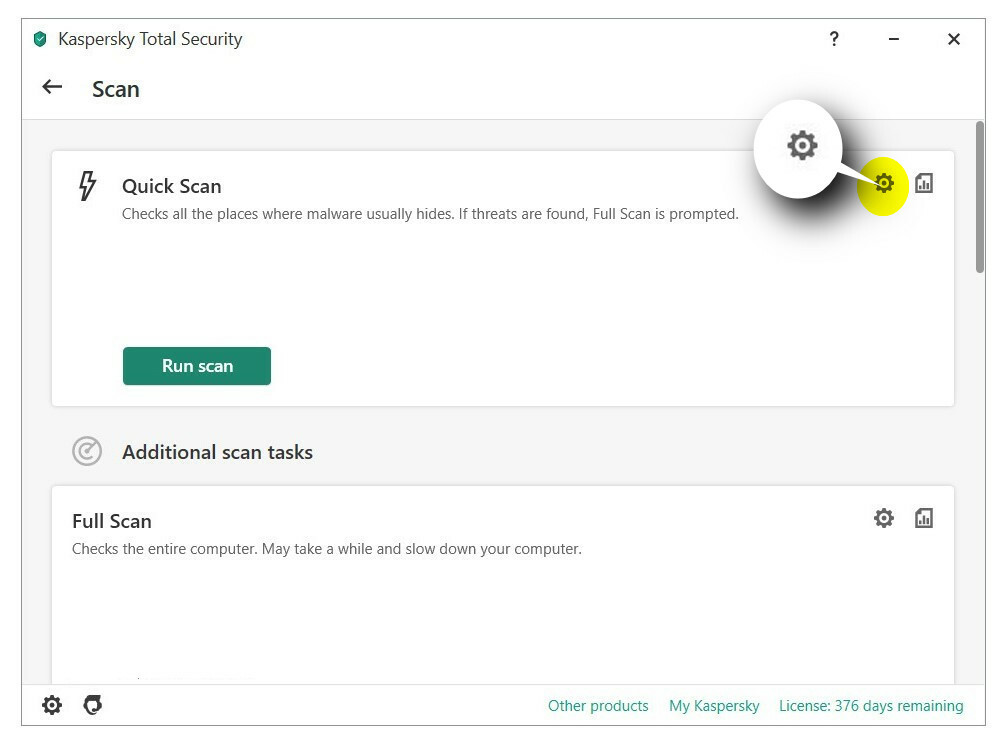Click the Scan page title
The width and height of the screenshot is (998, 744).
pos(116,89)
